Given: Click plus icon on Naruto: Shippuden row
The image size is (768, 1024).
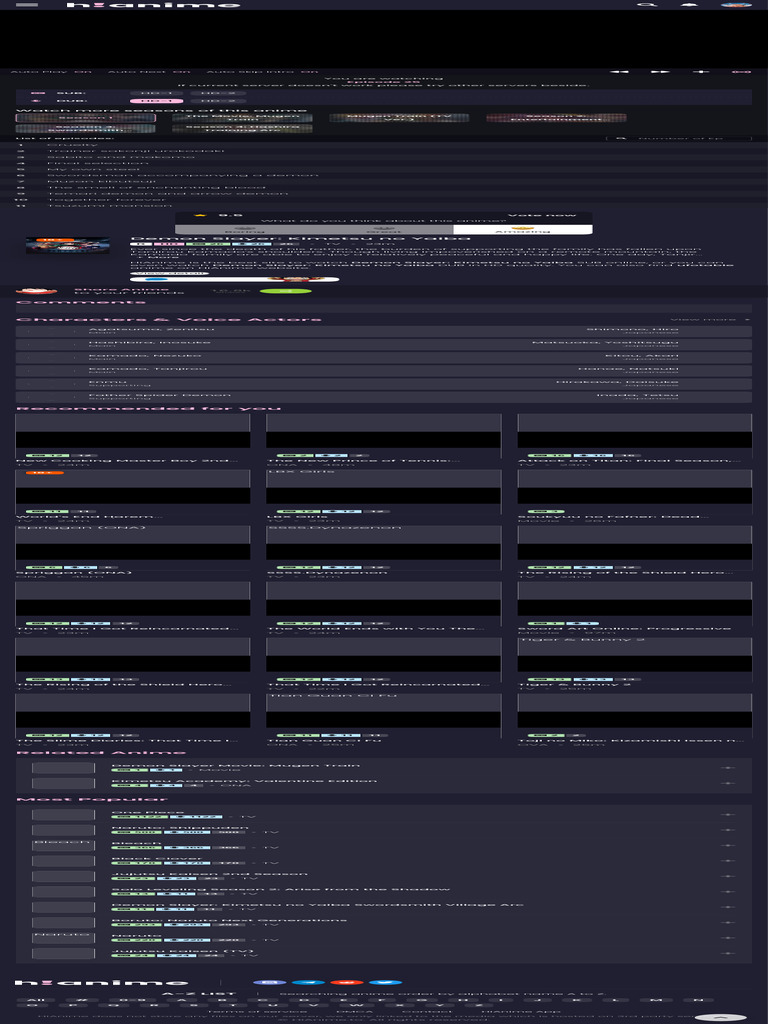Looking at the screenshot, I should click(x=728, y=830).
